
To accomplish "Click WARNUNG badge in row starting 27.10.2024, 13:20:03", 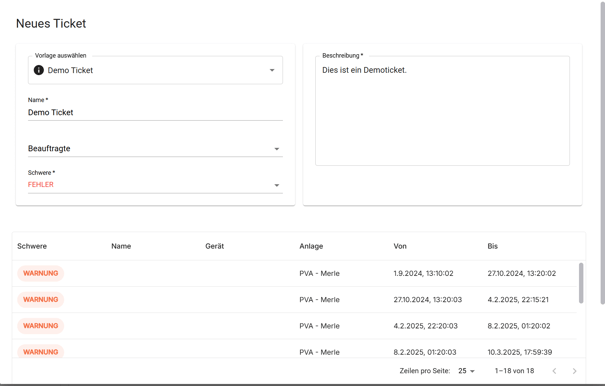I will click(x=41, y=300).
